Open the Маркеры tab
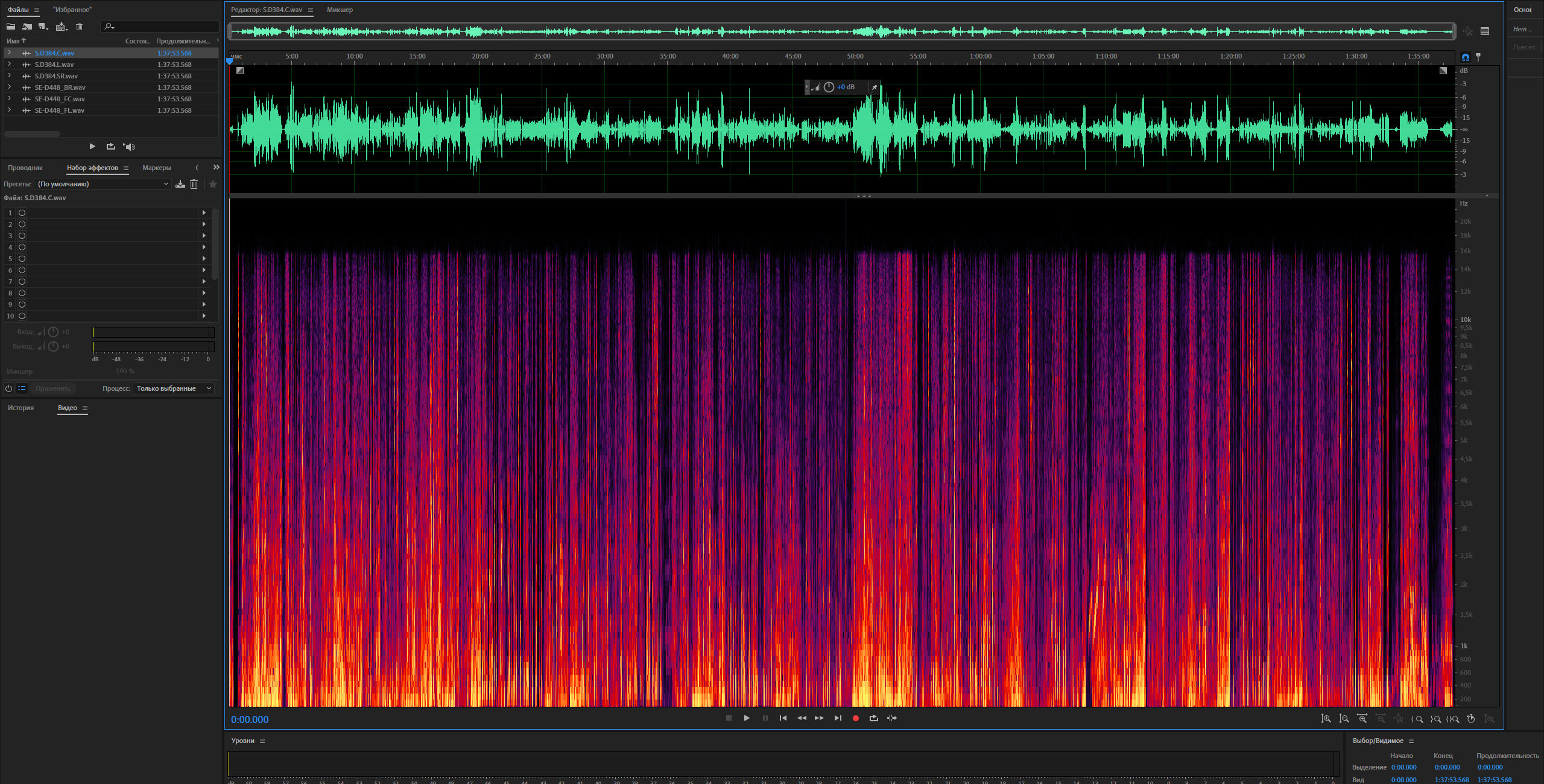Viewport: 1544px width, 784px height. pyautogui.click(x=156, y=168)
